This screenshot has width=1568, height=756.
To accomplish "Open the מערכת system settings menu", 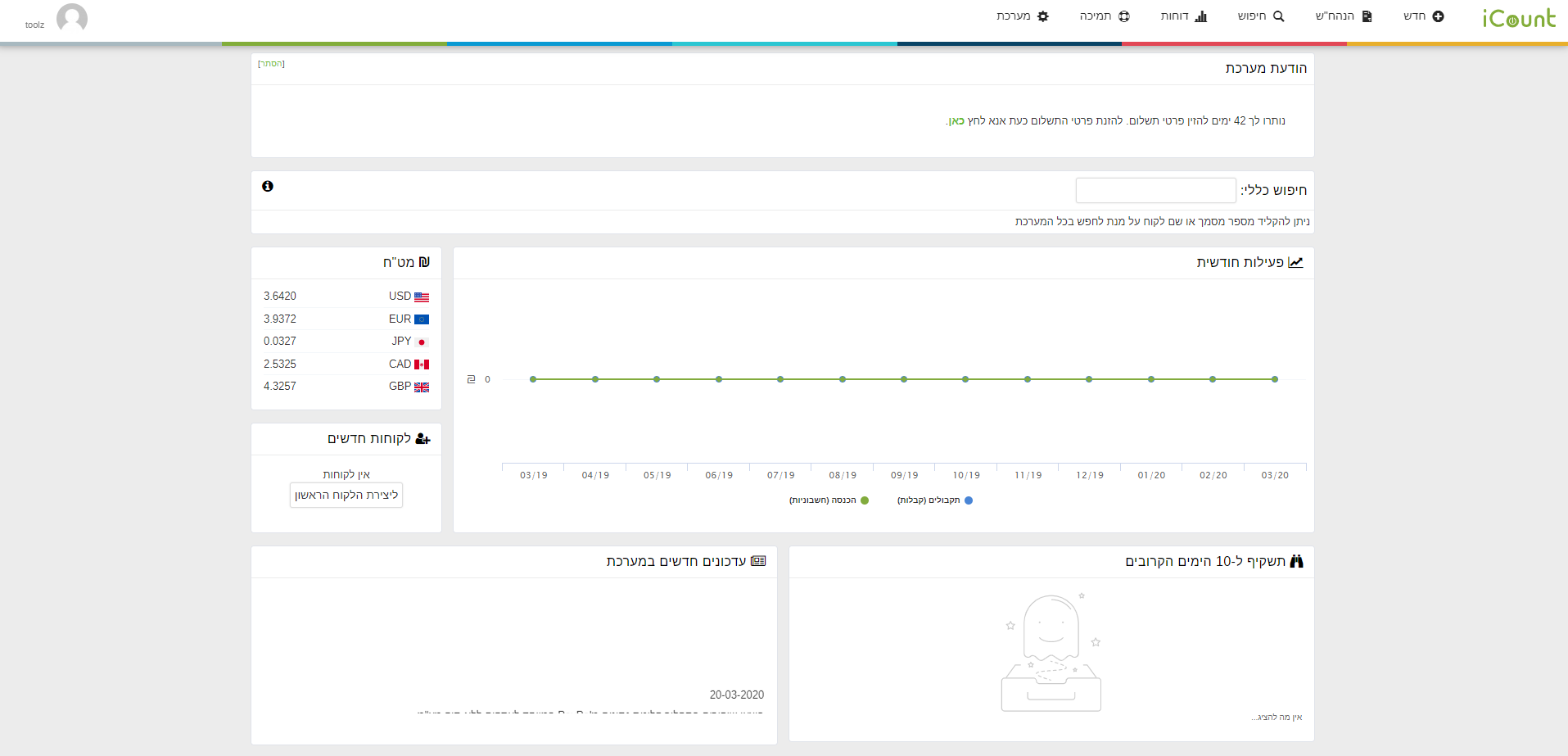I will click(x=1022, y=16).
